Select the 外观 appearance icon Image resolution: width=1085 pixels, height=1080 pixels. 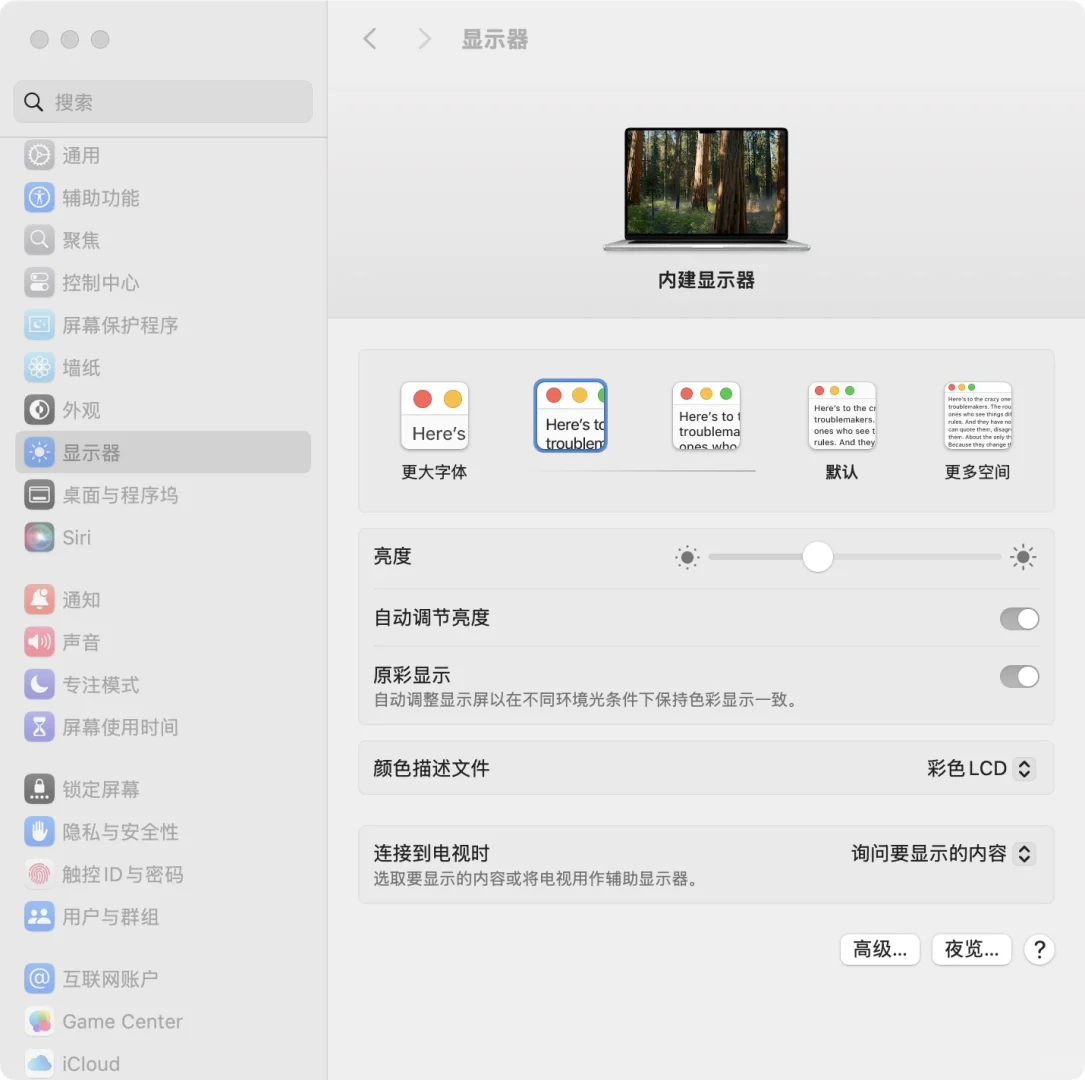[x=39, y=410]
